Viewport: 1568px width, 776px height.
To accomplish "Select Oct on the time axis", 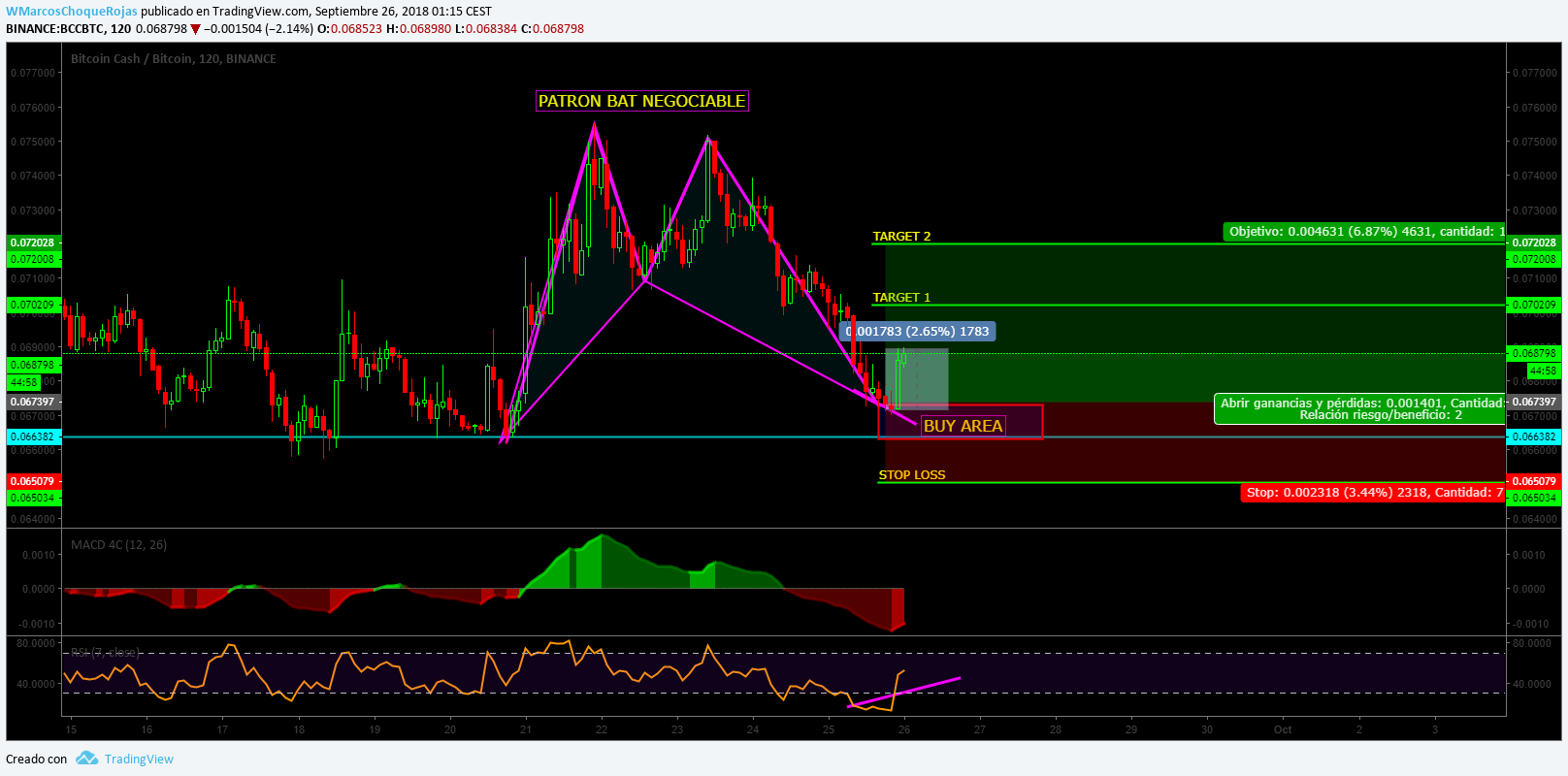I will click(1283, 729).
